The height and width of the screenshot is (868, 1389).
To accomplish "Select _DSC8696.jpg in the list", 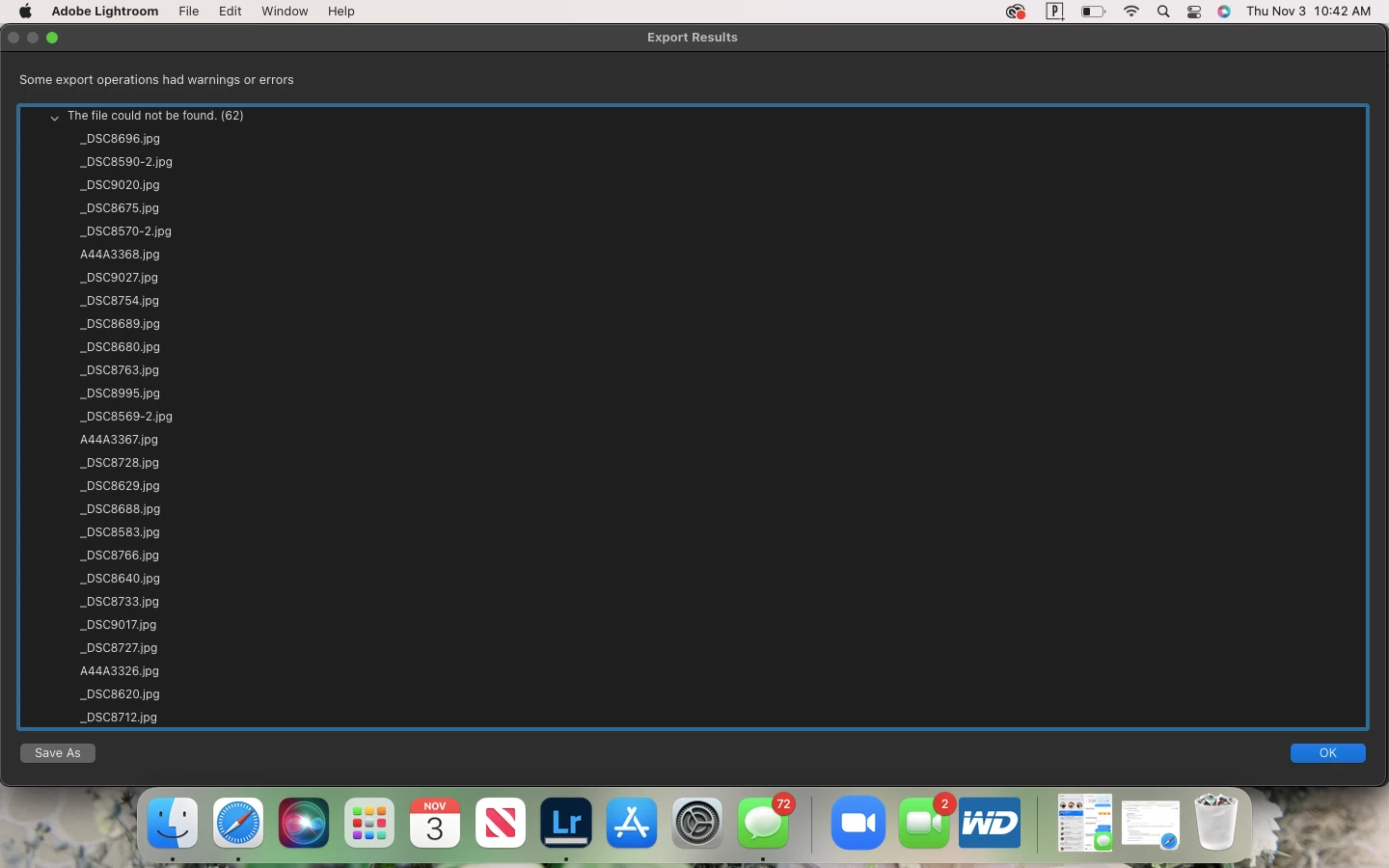I will tap(120, 139).
